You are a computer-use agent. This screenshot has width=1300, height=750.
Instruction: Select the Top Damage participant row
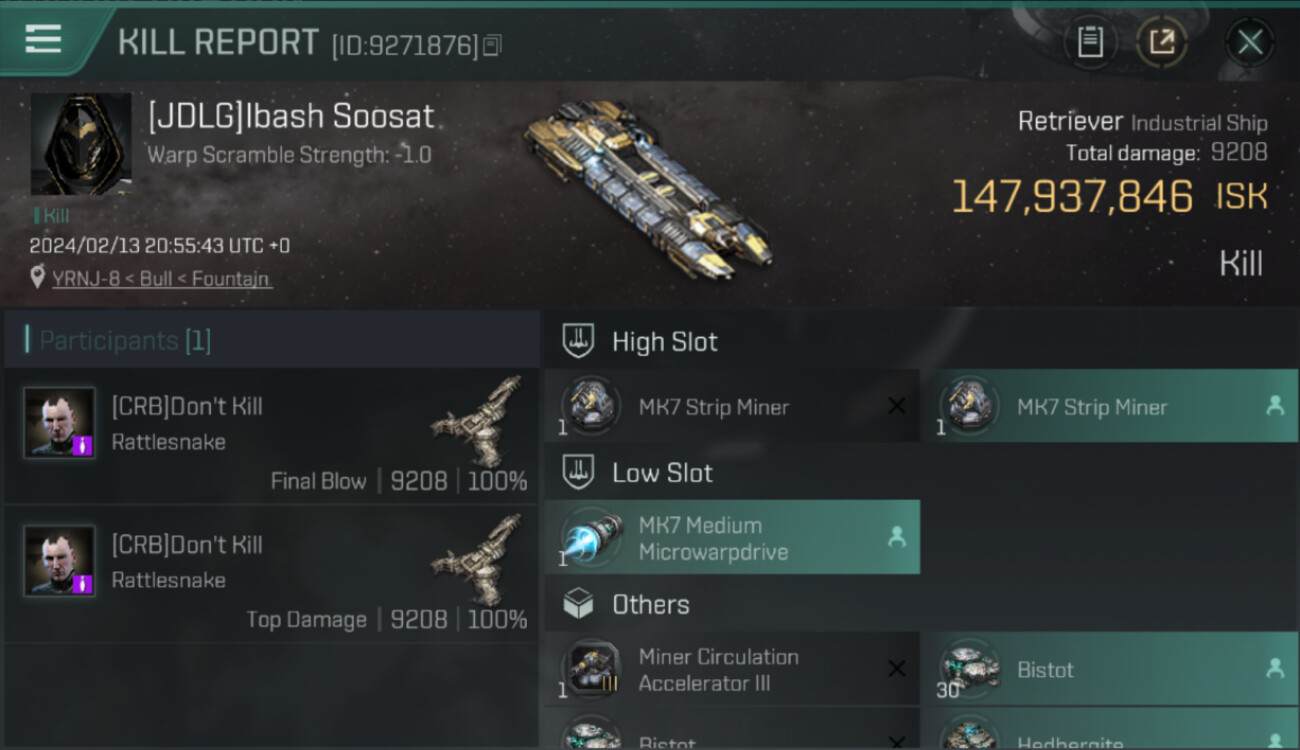click(x=270, y=573)
